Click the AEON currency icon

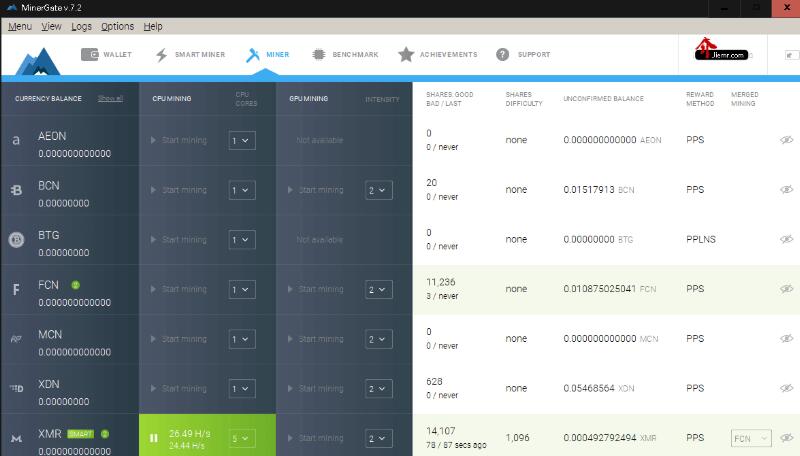tap(16, 140)
